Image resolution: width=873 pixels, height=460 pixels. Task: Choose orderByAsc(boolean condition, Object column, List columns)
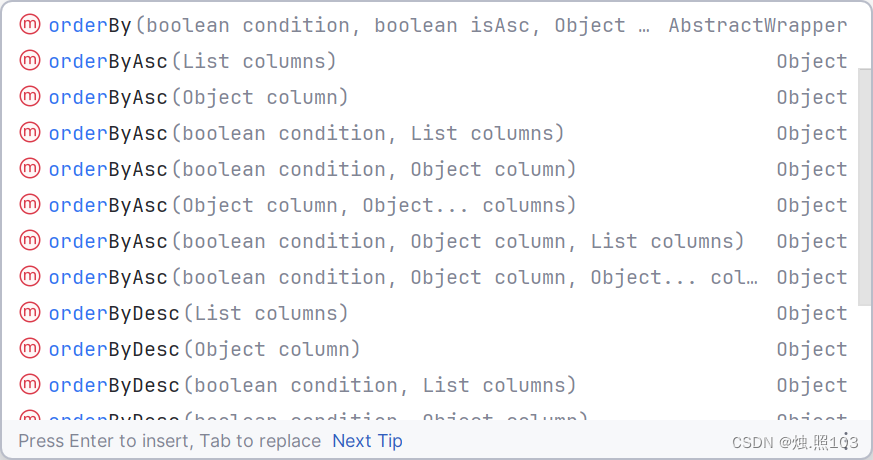coord(433,241)
